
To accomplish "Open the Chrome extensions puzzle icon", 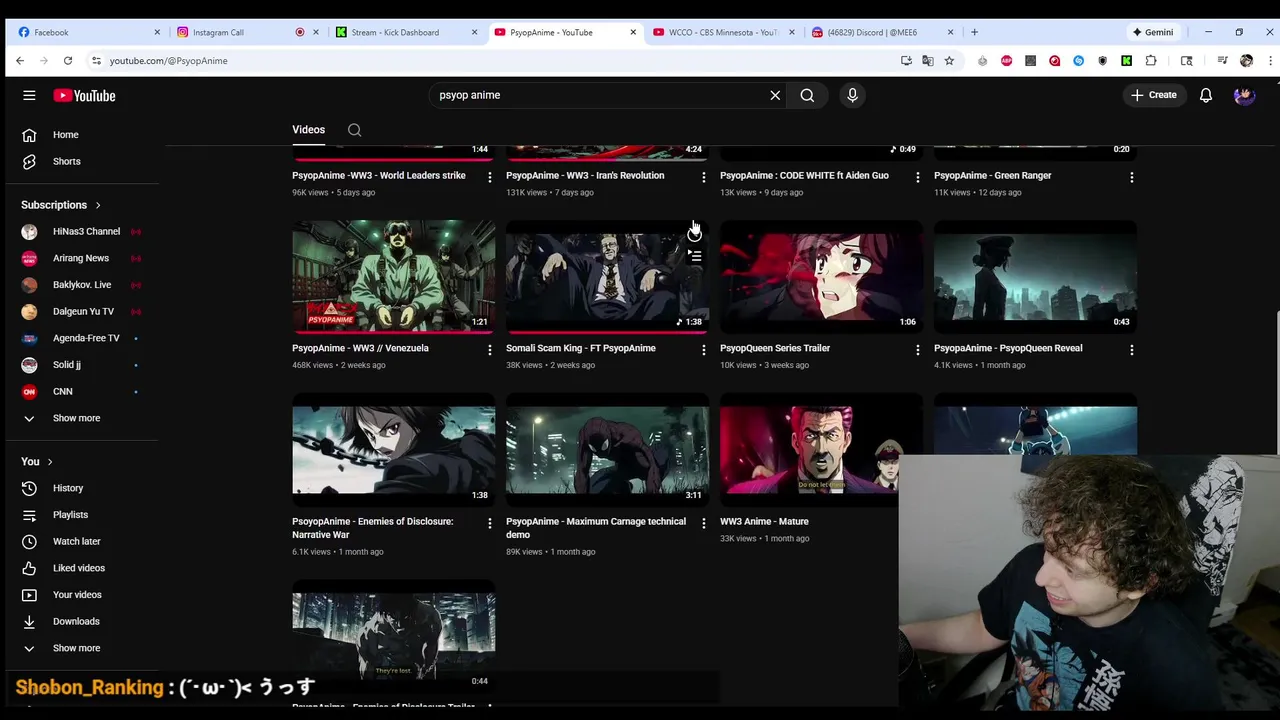I will click(1151, 61).
